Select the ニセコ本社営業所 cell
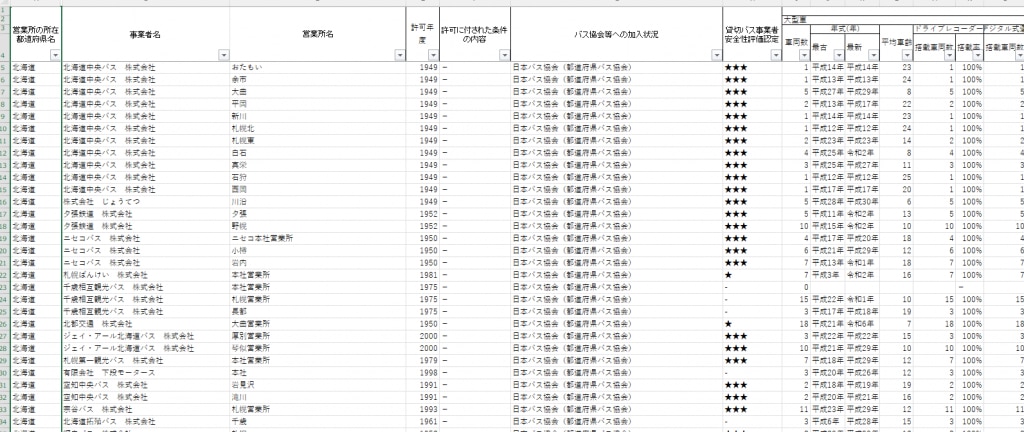 click(x=264, y=239)
